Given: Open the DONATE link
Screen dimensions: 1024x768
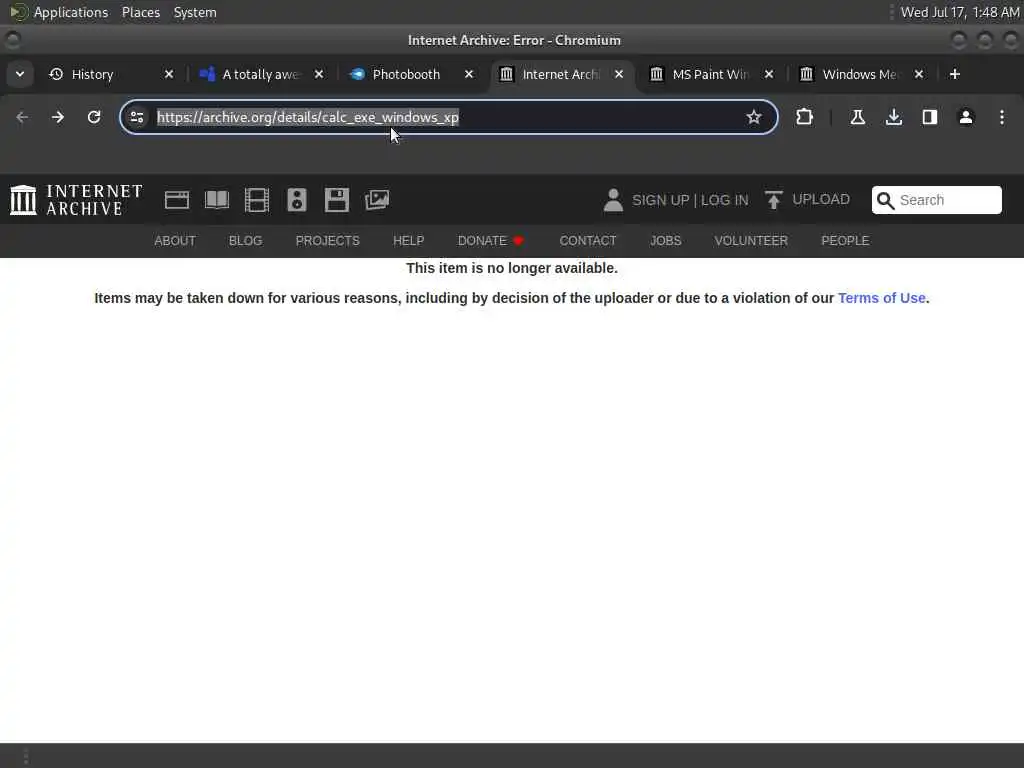Looking at the screenshot, I should point(490,241).
